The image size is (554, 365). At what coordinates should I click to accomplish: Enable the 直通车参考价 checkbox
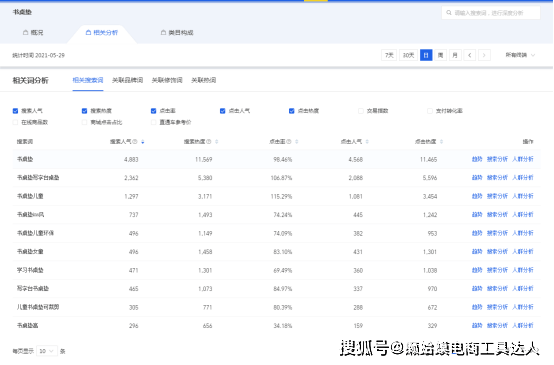153,122
